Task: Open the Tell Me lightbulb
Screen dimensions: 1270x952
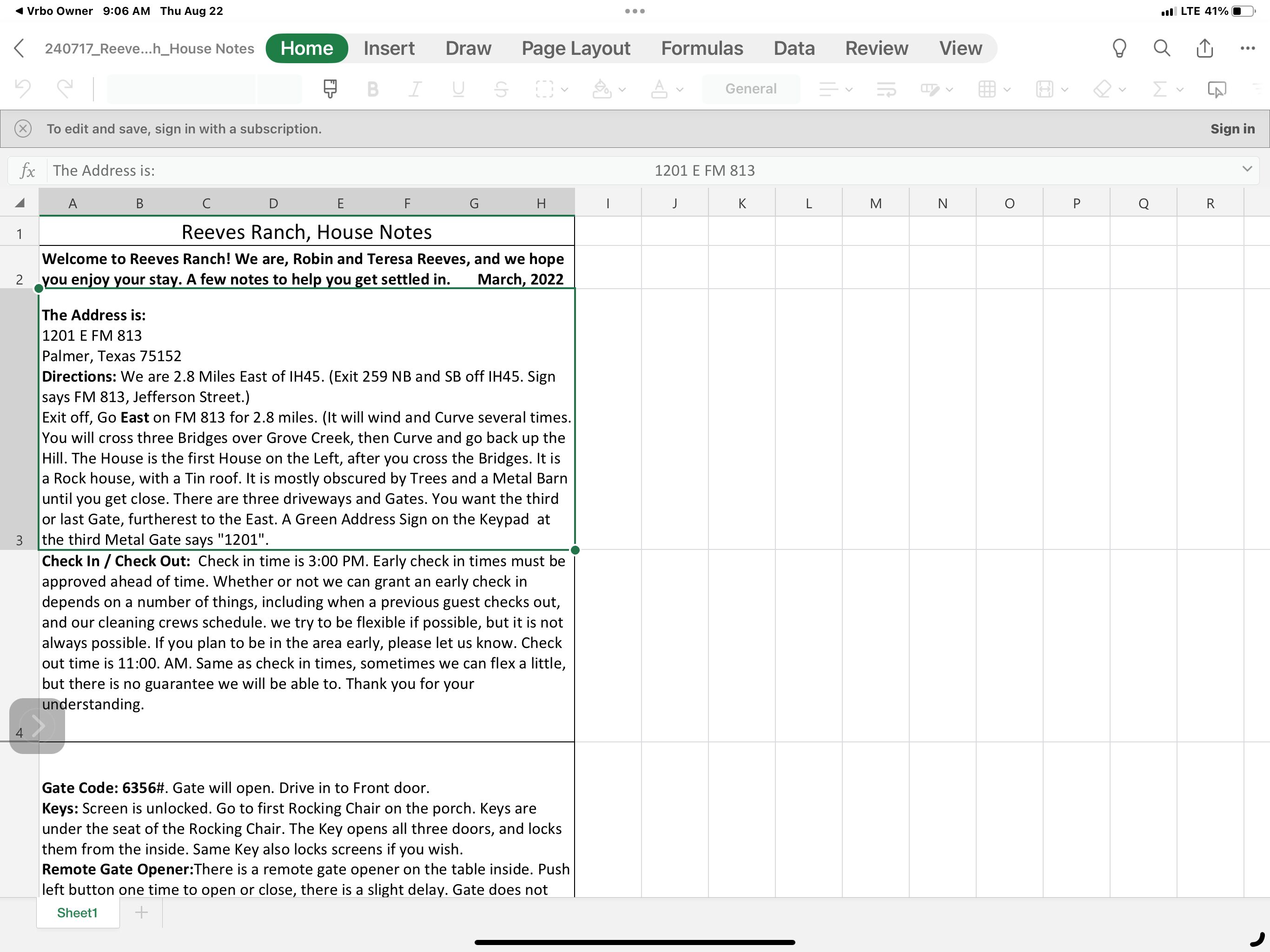Action: (x=1119, y=48)
